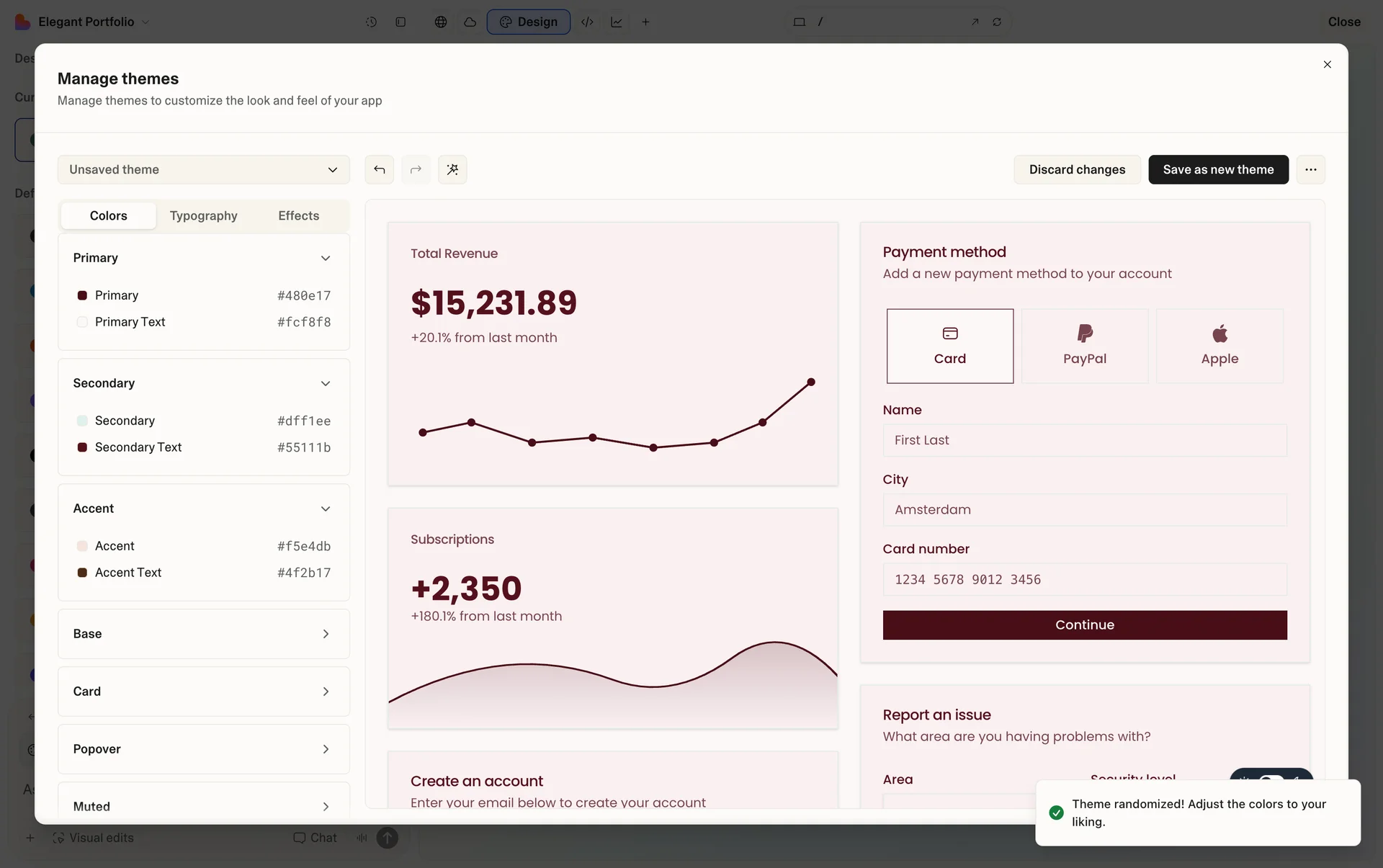This screenshot has height=868, width=1383.
Task: Switch to the Effects tab
Action: [298, 215]
